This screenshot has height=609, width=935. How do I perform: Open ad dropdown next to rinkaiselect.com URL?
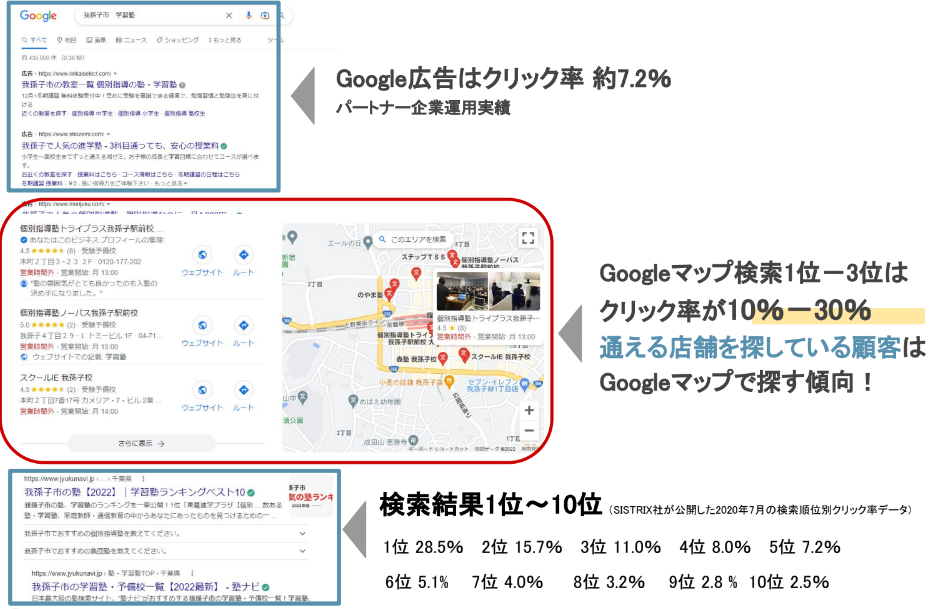115,74
